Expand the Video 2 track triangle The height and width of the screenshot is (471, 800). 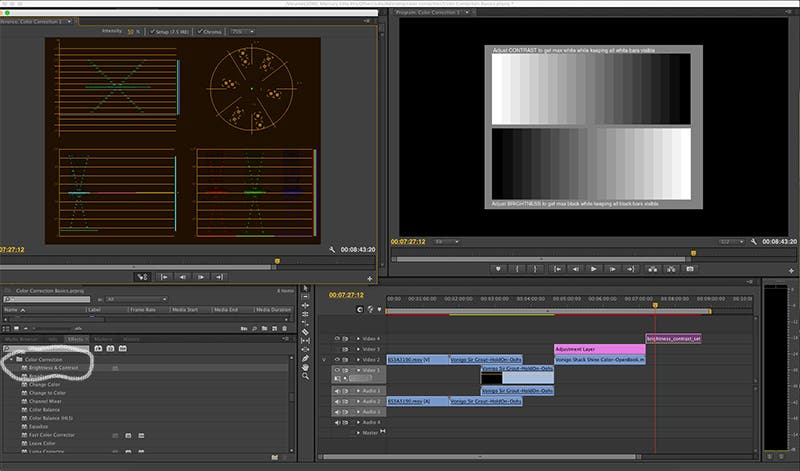[x=358, y=360]
